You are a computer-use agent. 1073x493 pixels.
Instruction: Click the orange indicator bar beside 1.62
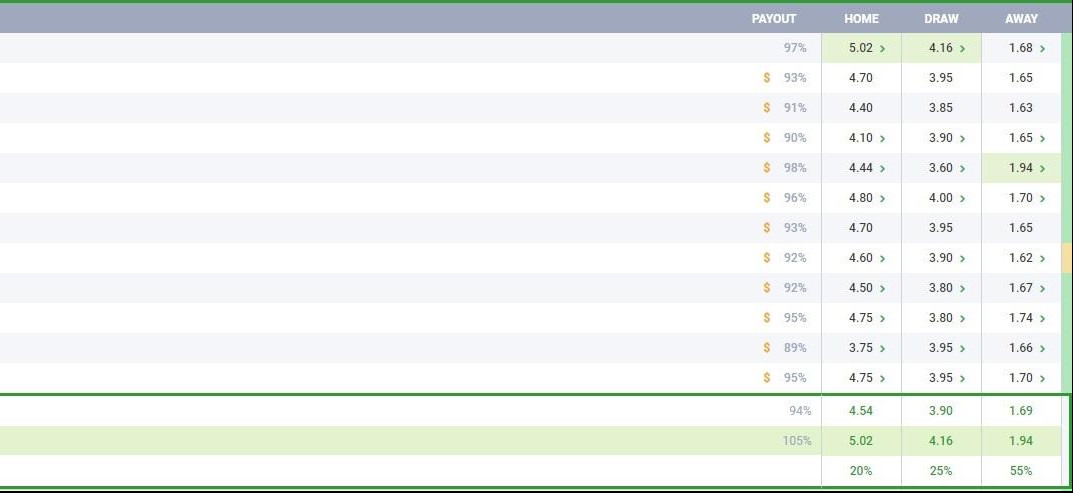point(1066,258)
